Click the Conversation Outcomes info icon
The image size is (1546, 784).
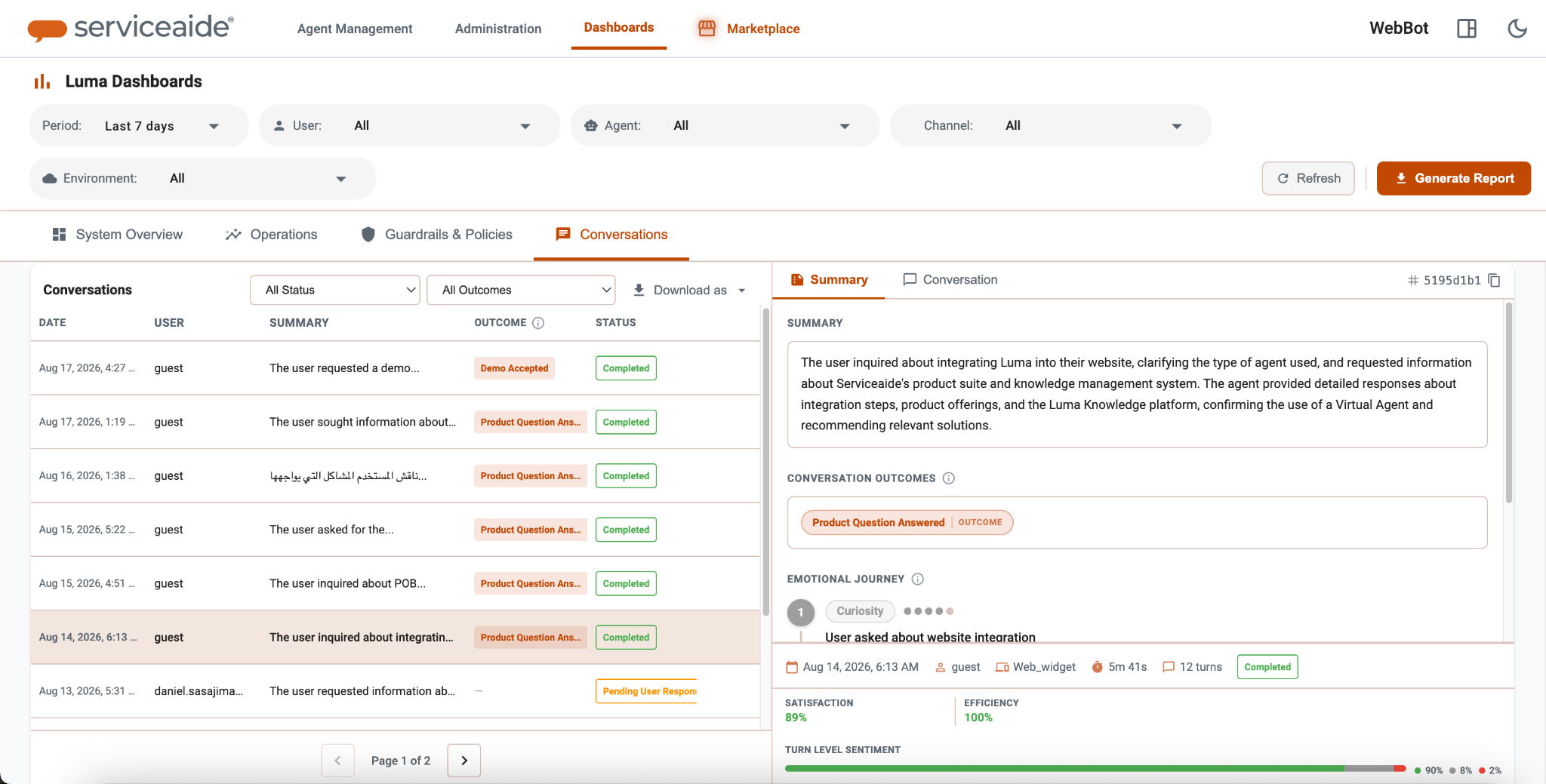pyautogui.click(x=949, y=478)
